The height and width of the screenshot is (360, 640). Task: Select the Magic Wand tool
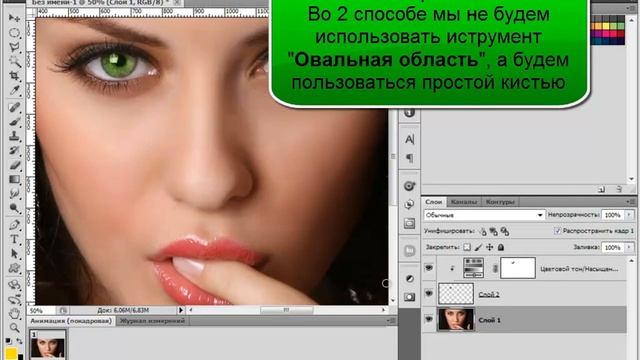point(15,62)
